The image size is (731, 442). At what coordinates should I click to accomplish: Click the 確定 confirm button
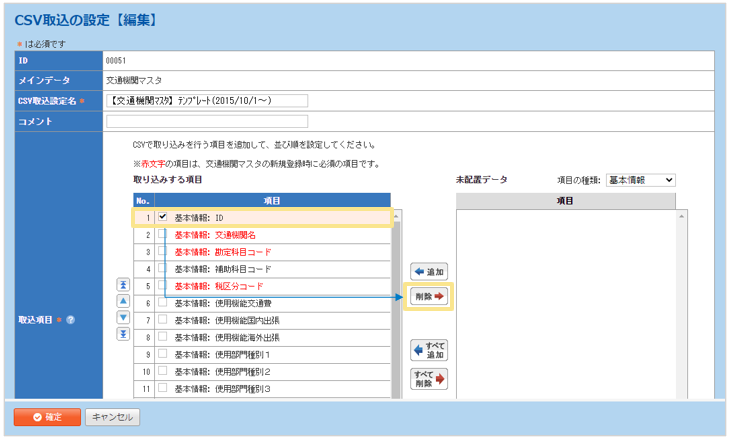pos(46,417)
